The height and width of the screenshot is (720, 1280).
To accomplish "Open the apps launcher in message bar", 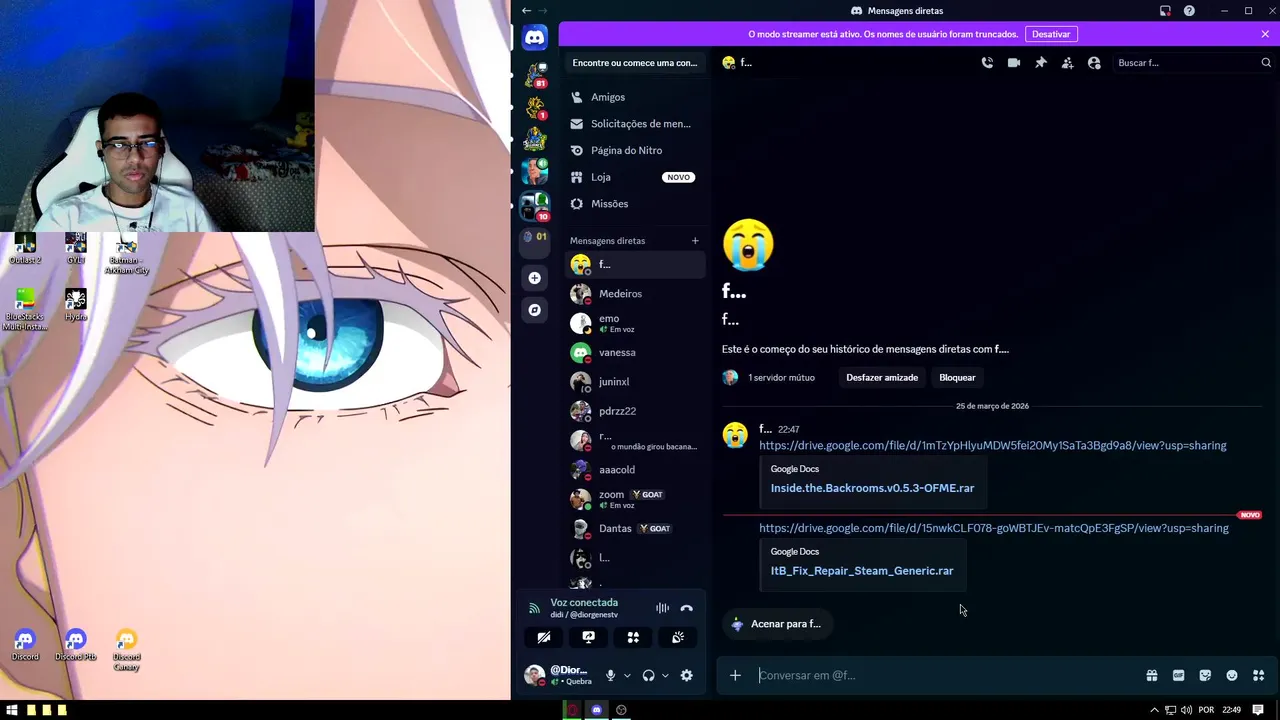I will 1258,676.
